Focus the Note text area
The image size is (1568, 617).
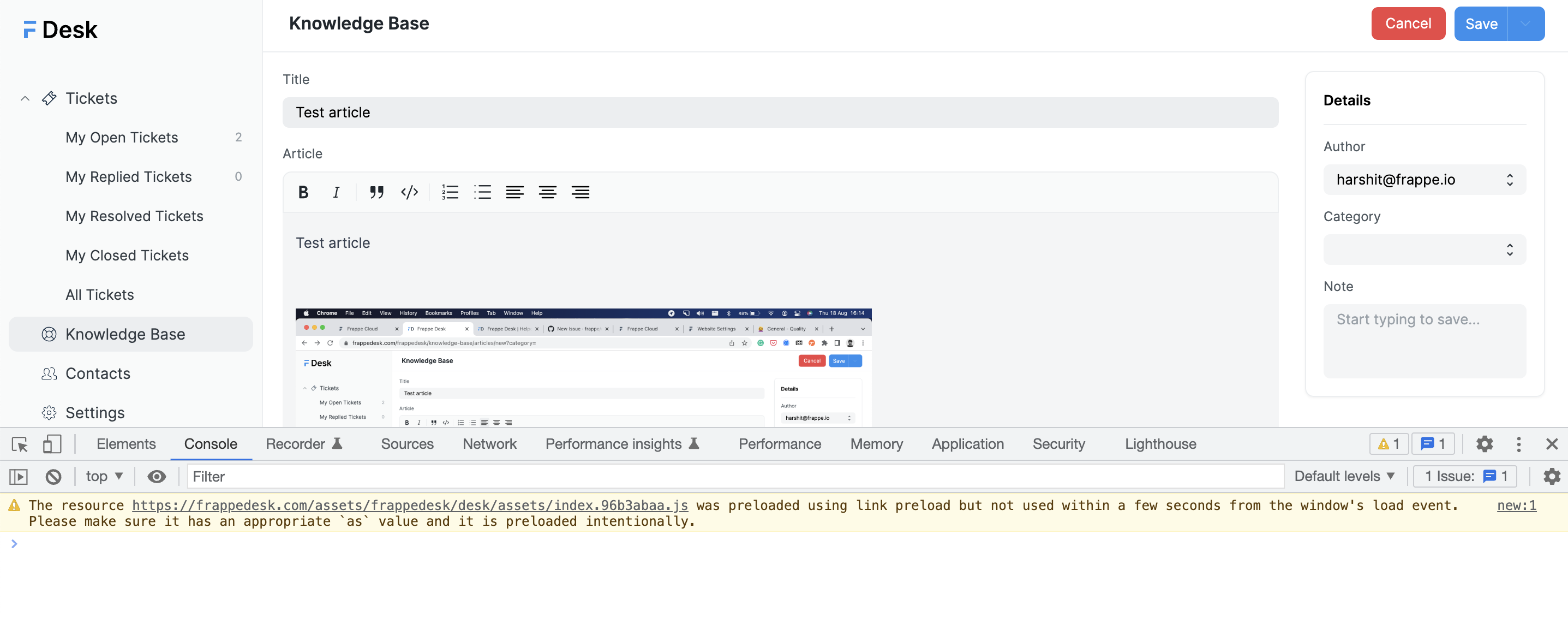1425,341
